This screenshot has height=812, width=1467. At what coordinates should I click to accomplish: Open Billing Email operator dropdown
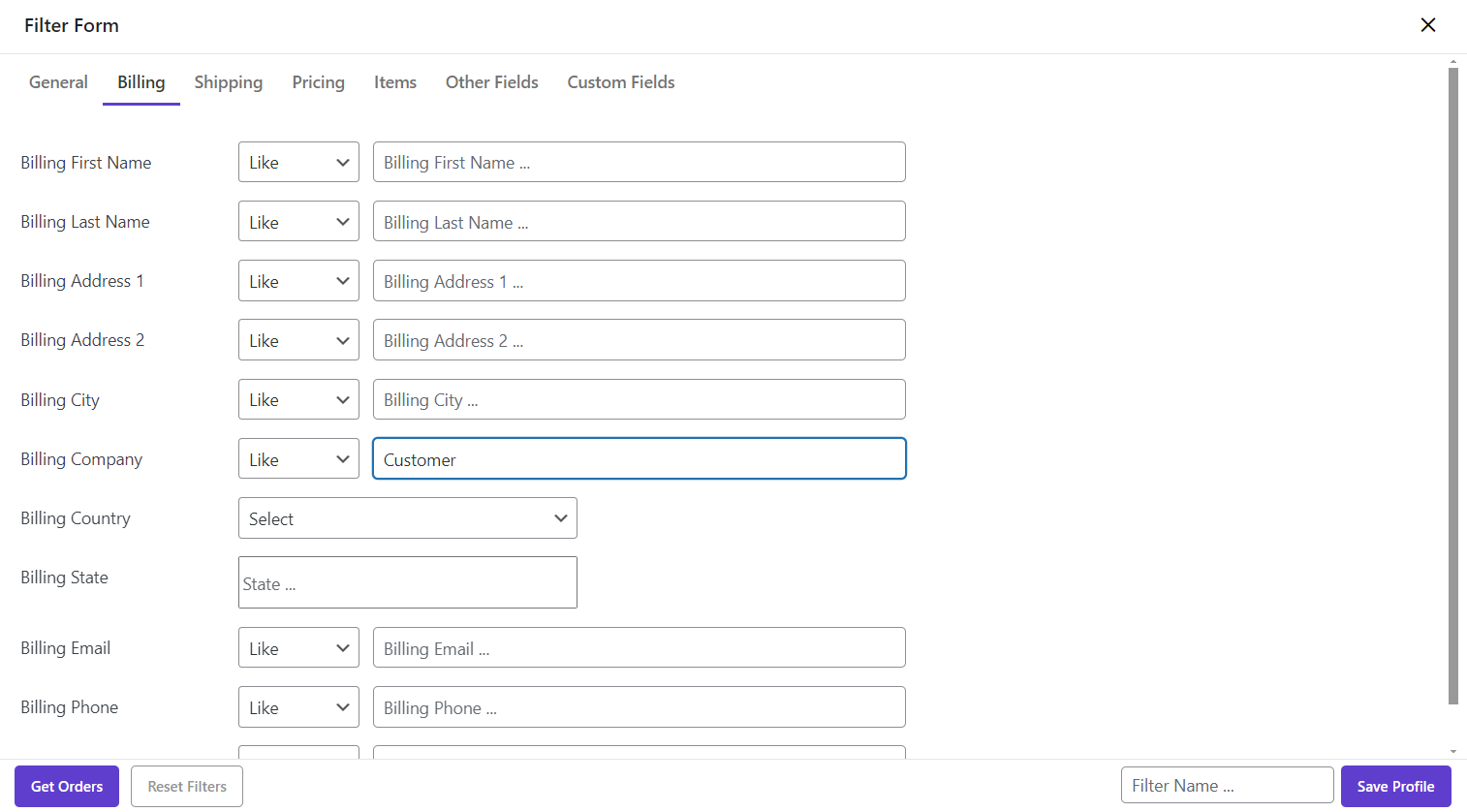(298, 648)
